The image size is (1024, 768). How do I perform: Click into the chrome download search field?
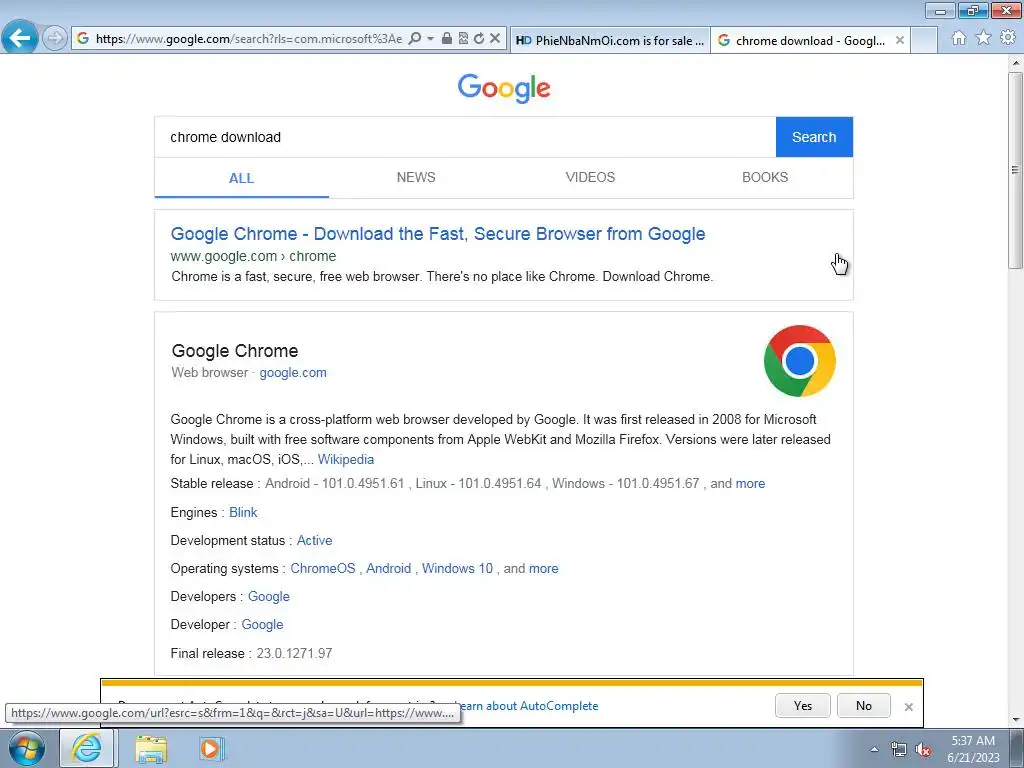click(465, 137)
